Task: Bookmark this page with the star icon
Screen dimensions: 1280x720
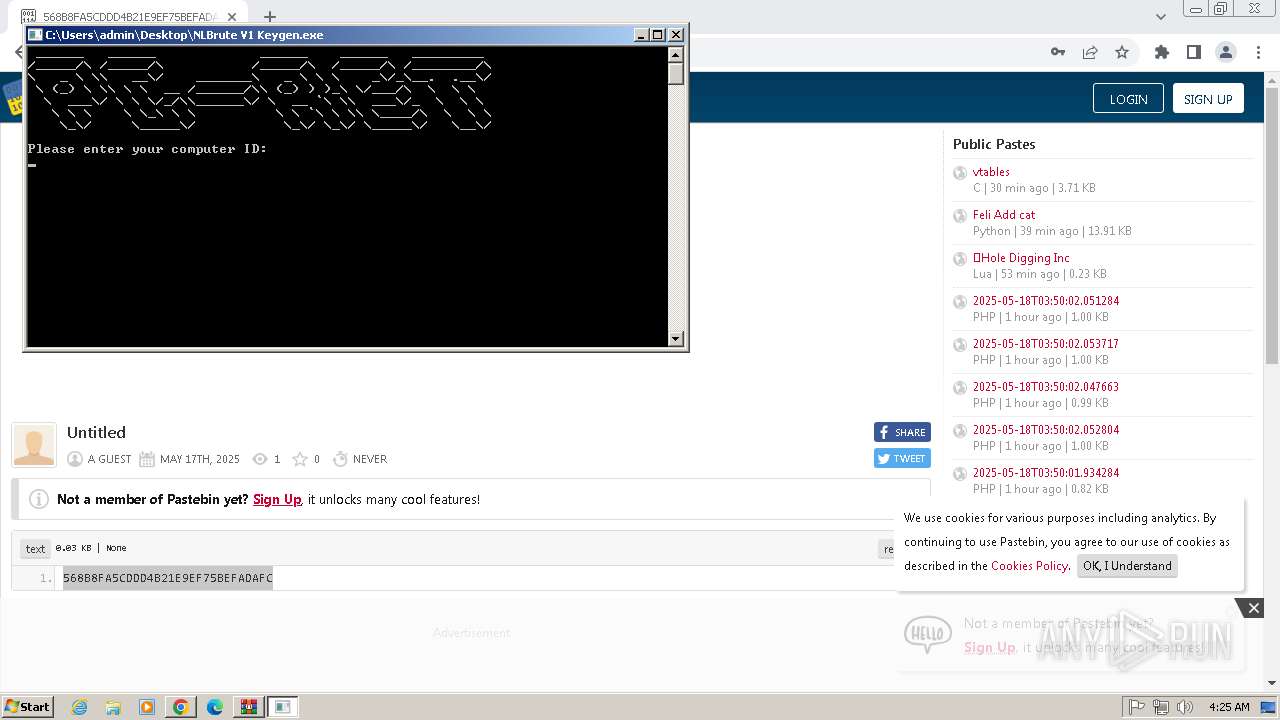Action: coord(1122,53)
